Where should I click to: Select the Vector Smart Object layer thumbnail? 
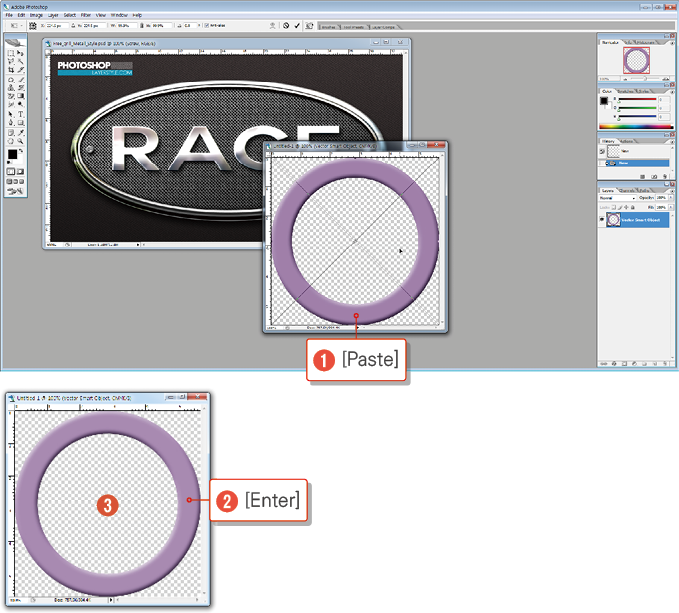613,219
